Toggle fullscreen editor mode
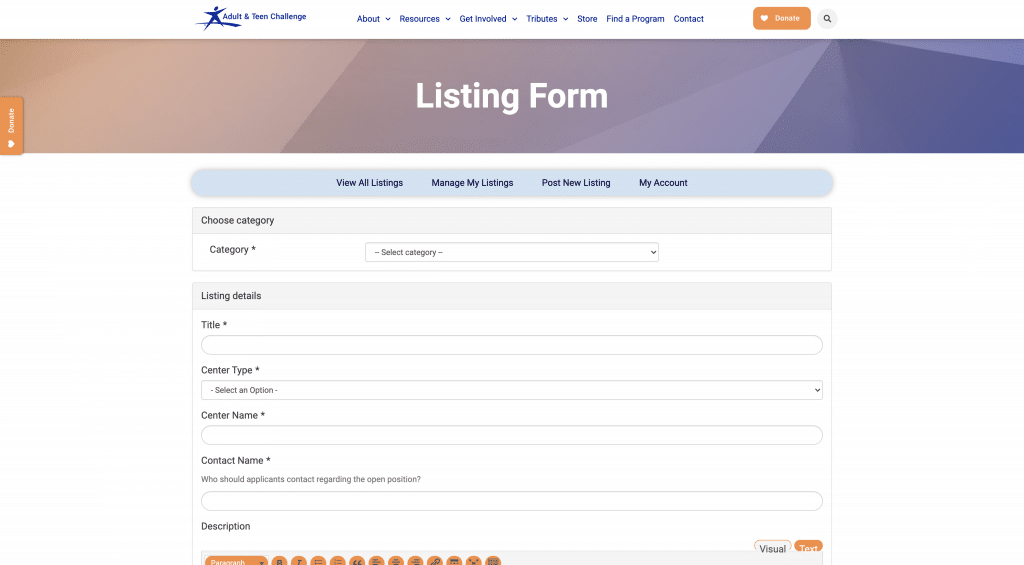This screenshot has width=1024, height=565. pos(473,561)
